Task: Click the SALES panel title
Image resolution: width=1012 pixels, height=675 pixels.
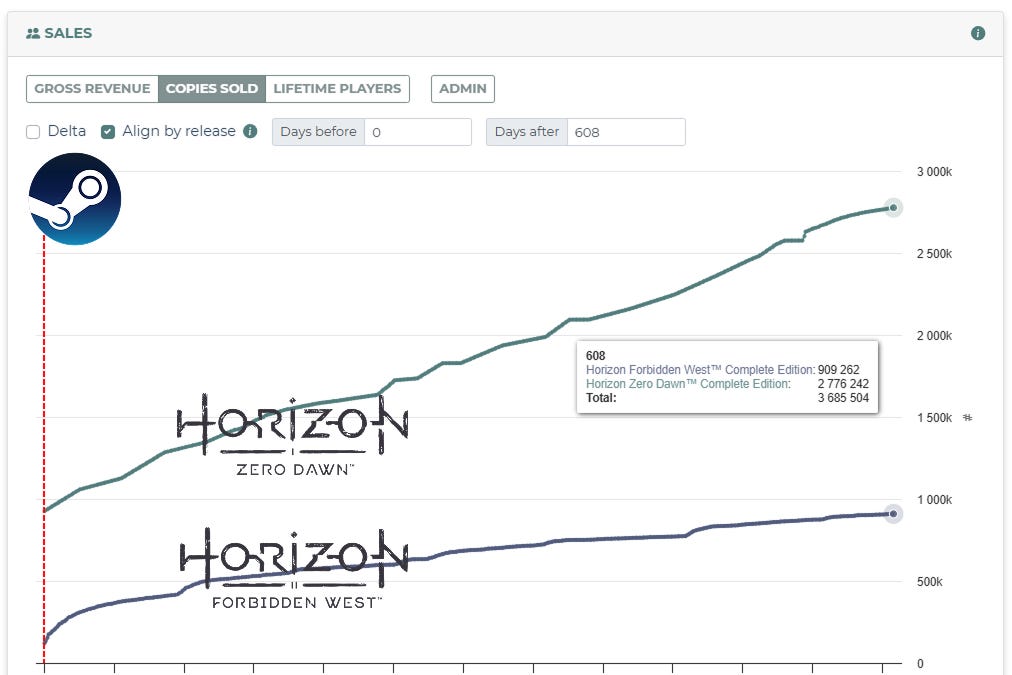Action: pyautogui.click(x=68, y=33)
